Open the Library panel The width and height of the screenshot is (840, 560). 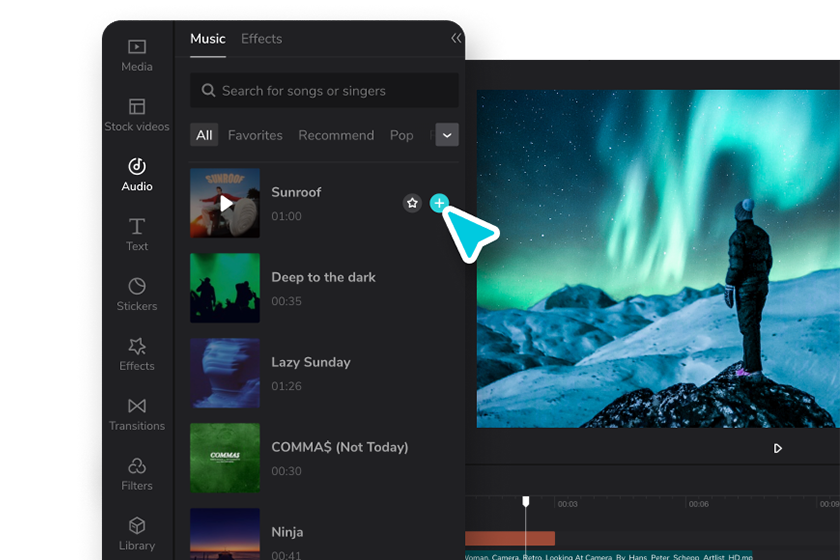click(x=137, y=534)
